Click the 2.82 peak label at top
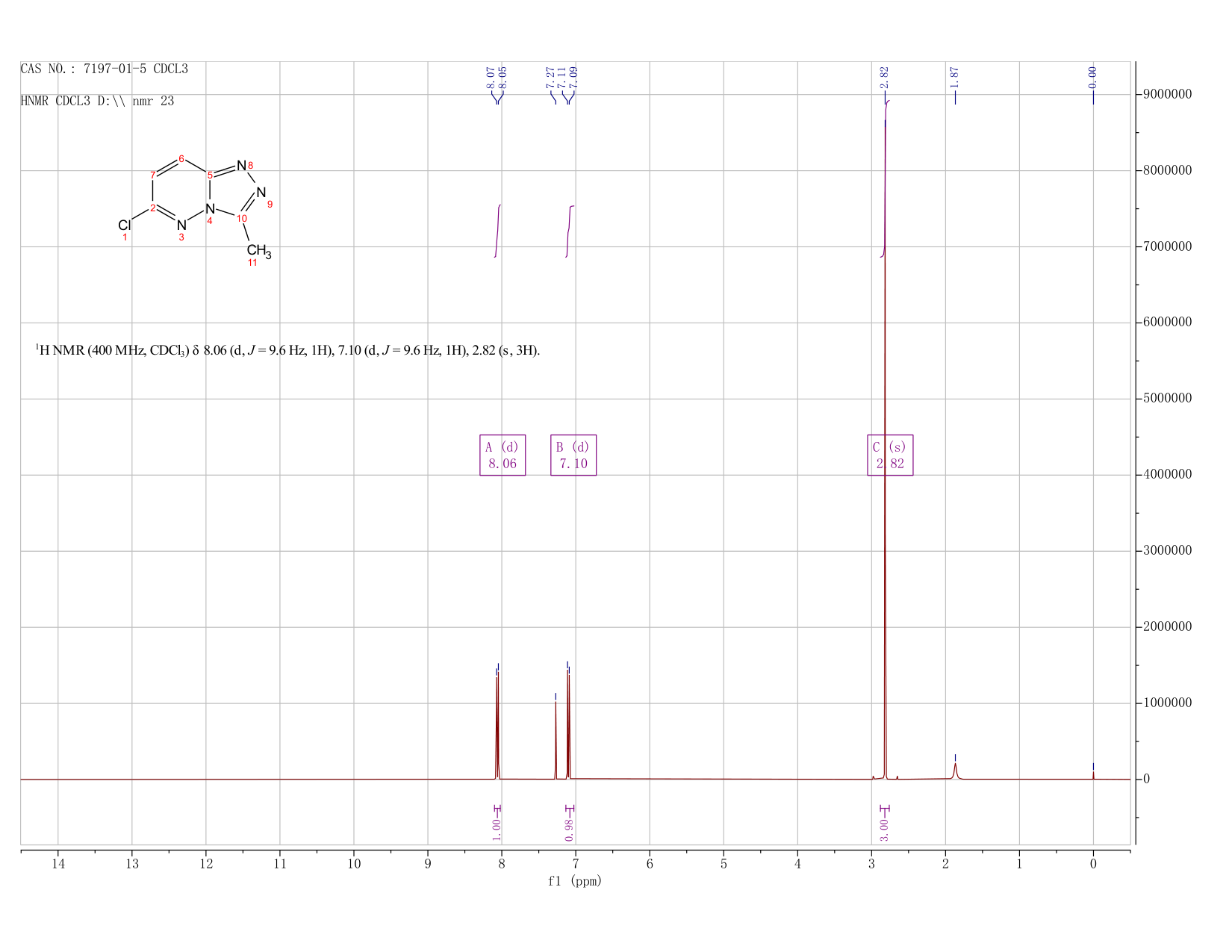The height and width of the screenshot is (952, 1232). pyautogui.click(x=884, y=76)
